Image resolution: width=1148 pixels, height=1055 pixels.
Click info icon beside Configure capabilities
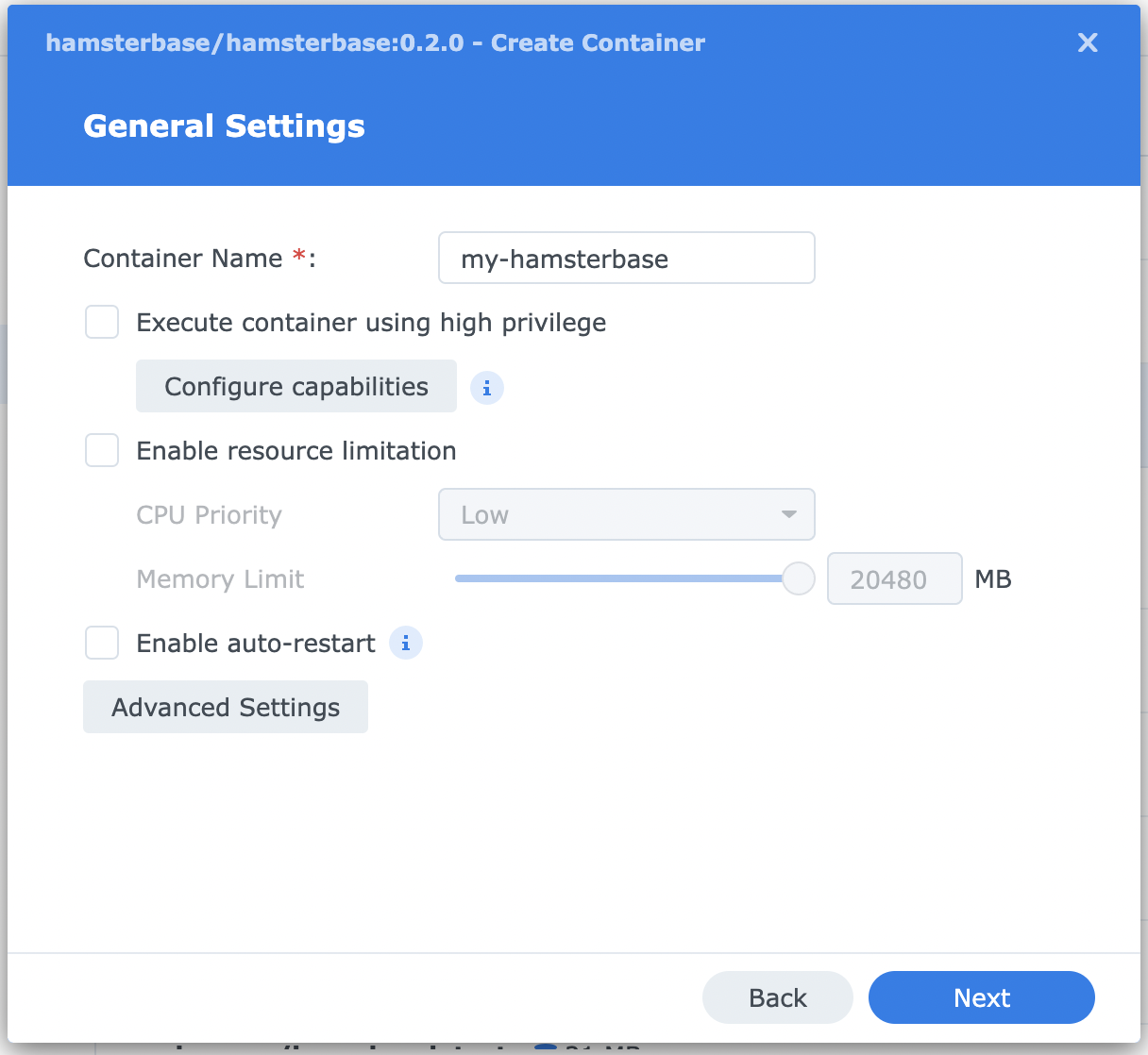pyautogui.click(x=487, y=388)
